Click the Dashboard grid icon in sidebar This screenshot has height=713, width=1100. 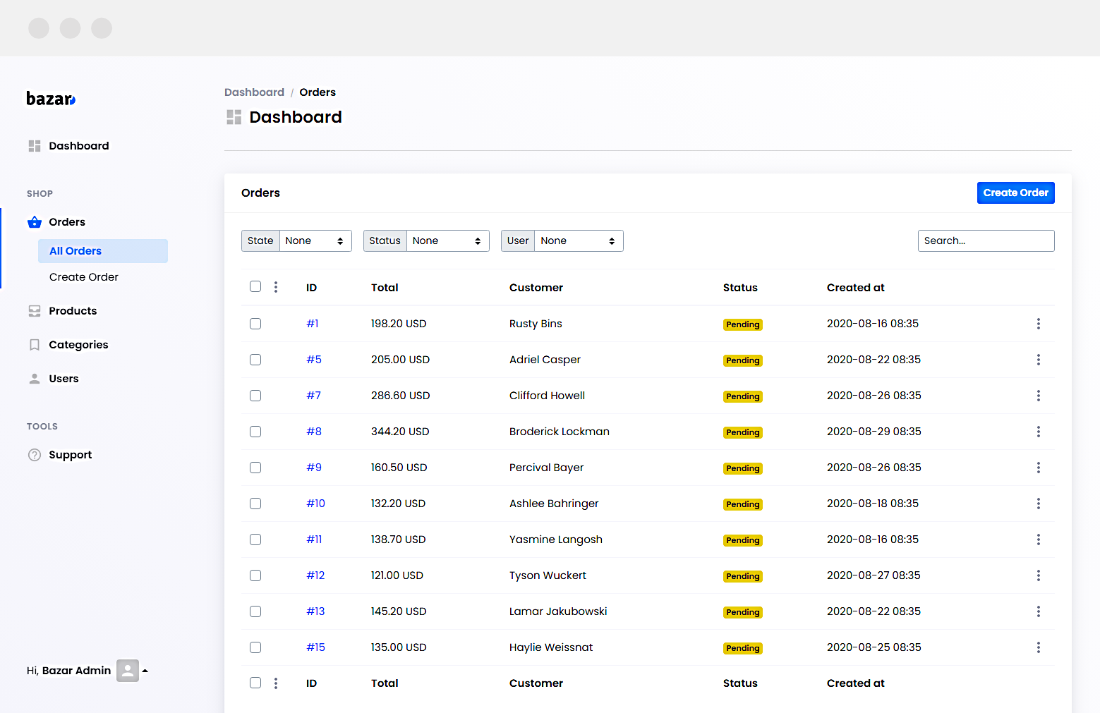pyautogui.click(x=34, y=146)
